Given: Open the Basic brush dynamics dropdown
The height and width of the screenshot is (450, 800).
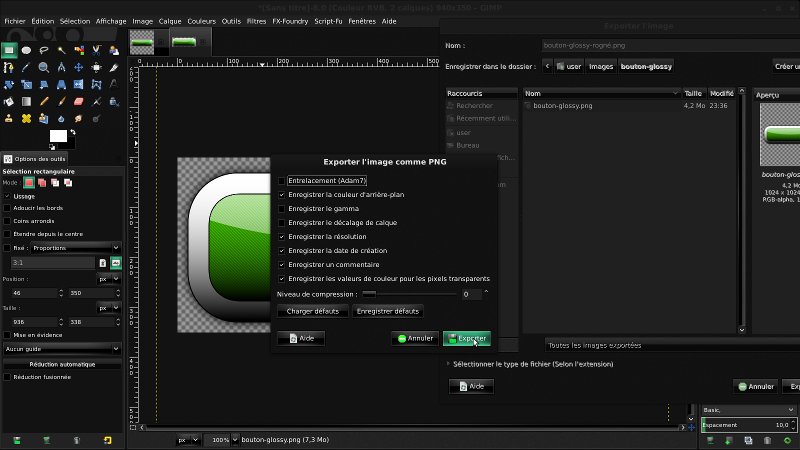Looking at the screenshot, I should (748, 410).
